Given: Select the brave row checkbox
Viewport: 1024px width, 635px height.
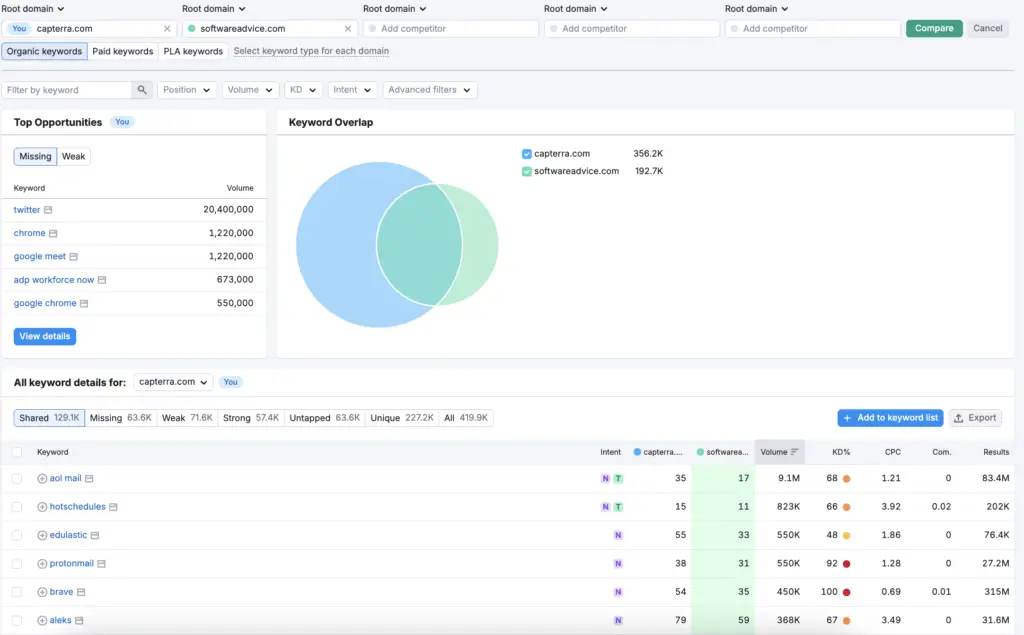Looking at the screenshot, I should click(x=17, y=593).
